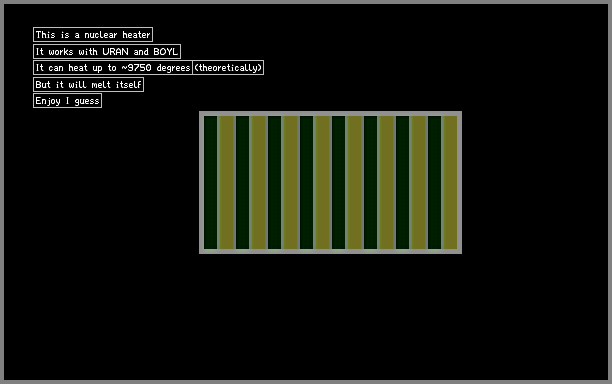Click the right gray wall of the heater frame
This screenshot has width=612, height=384.
(x=459, y=182)
